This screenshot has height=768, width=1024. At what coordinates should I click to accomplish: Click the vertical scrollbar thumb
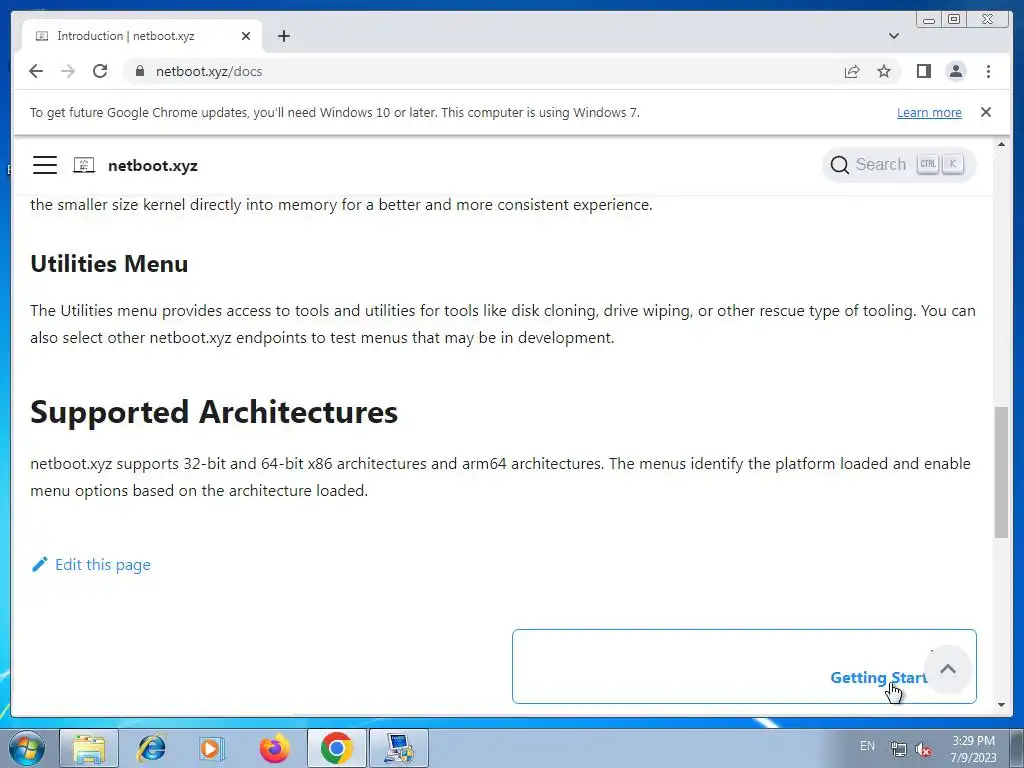pyautogui.click(x=1001, y=472)
